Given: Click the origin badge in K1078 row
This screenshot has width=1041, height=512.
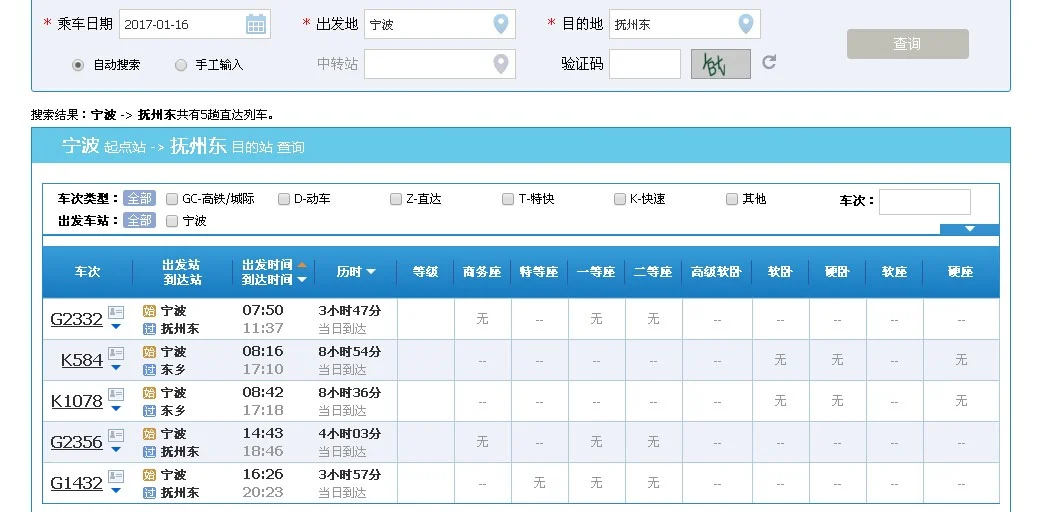Looking at the screenshot, I should (149, 393).
